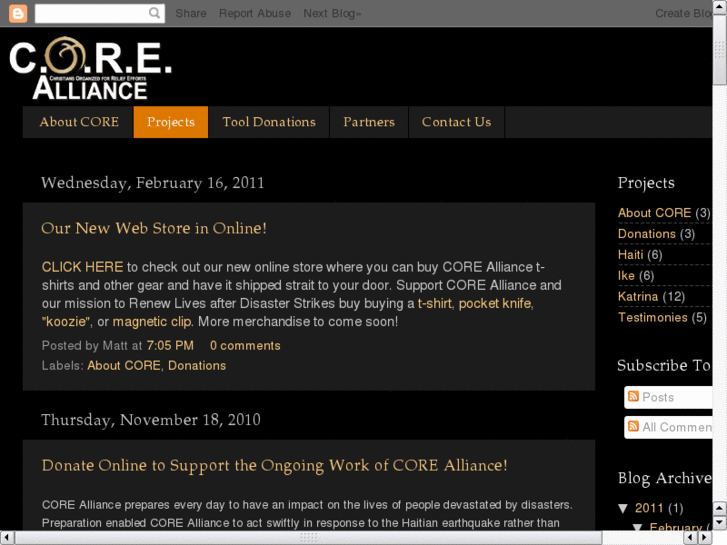Viewport: 727px width, 545px height.
Task: Click the search magnifier icon in navbar
Action: (x=154, y=13)
